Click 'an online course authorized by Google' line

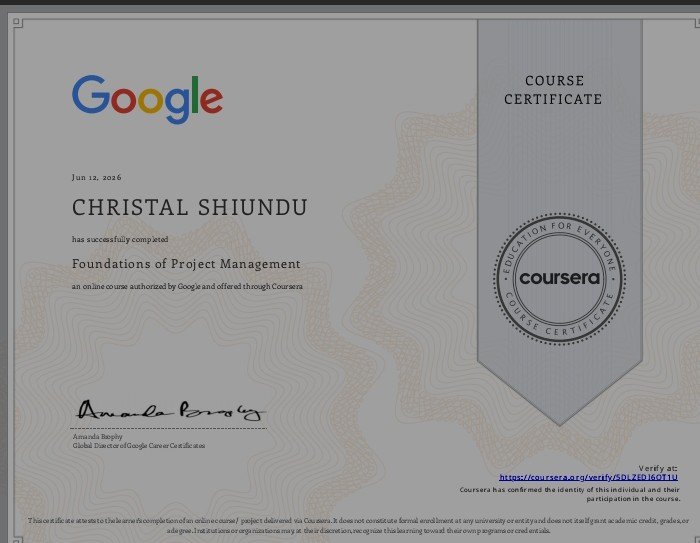[187, 286]
